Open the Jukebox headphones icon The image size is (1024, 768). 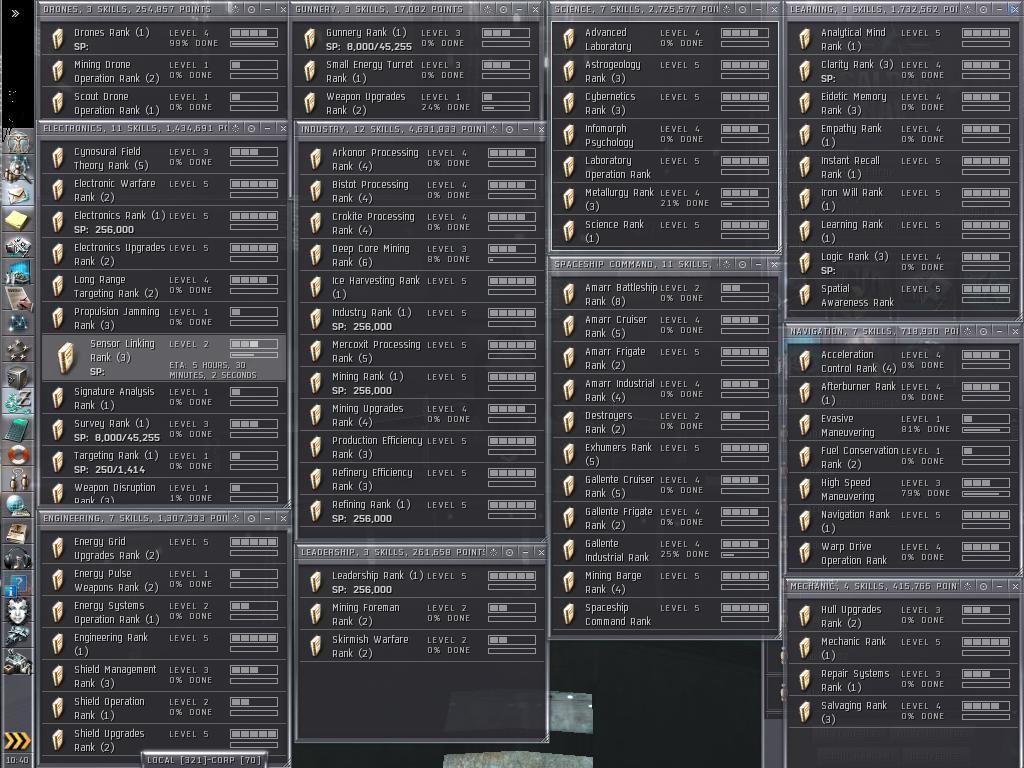(18, 559)
